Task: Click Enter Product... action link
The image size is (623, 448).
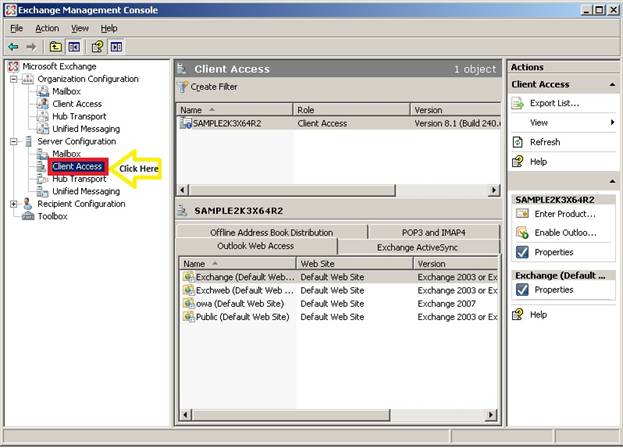Action: (x=565, y=214)
